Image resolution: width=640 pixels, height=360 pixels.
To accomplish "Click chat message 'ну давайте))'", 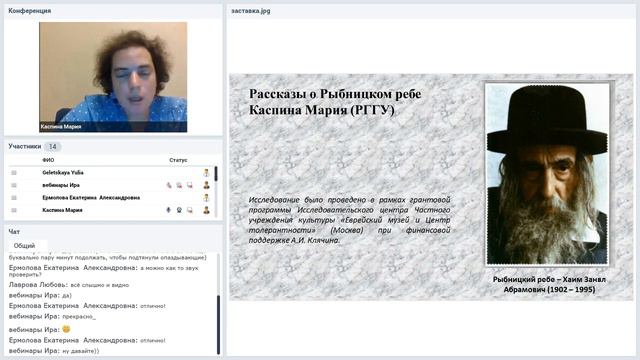I will [80, 351].
